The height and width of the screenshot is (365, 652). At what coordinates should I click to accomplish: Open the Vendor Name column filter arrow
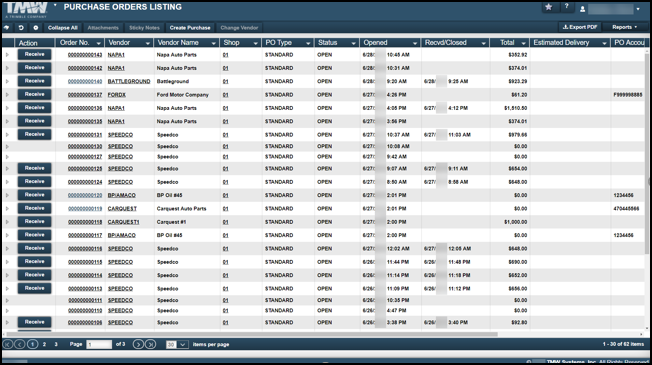pos(214,43)
